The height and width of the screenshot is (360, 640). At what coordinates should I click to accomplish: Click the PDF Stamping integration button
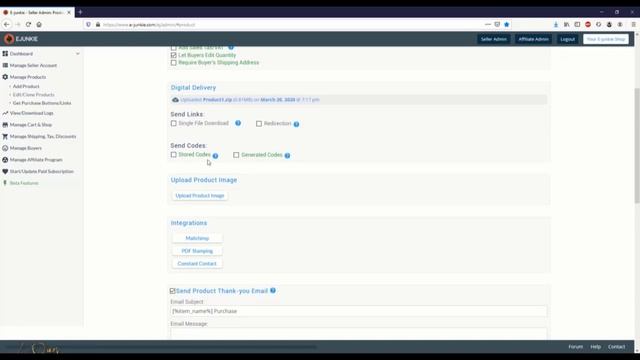[x=197, y=251]
